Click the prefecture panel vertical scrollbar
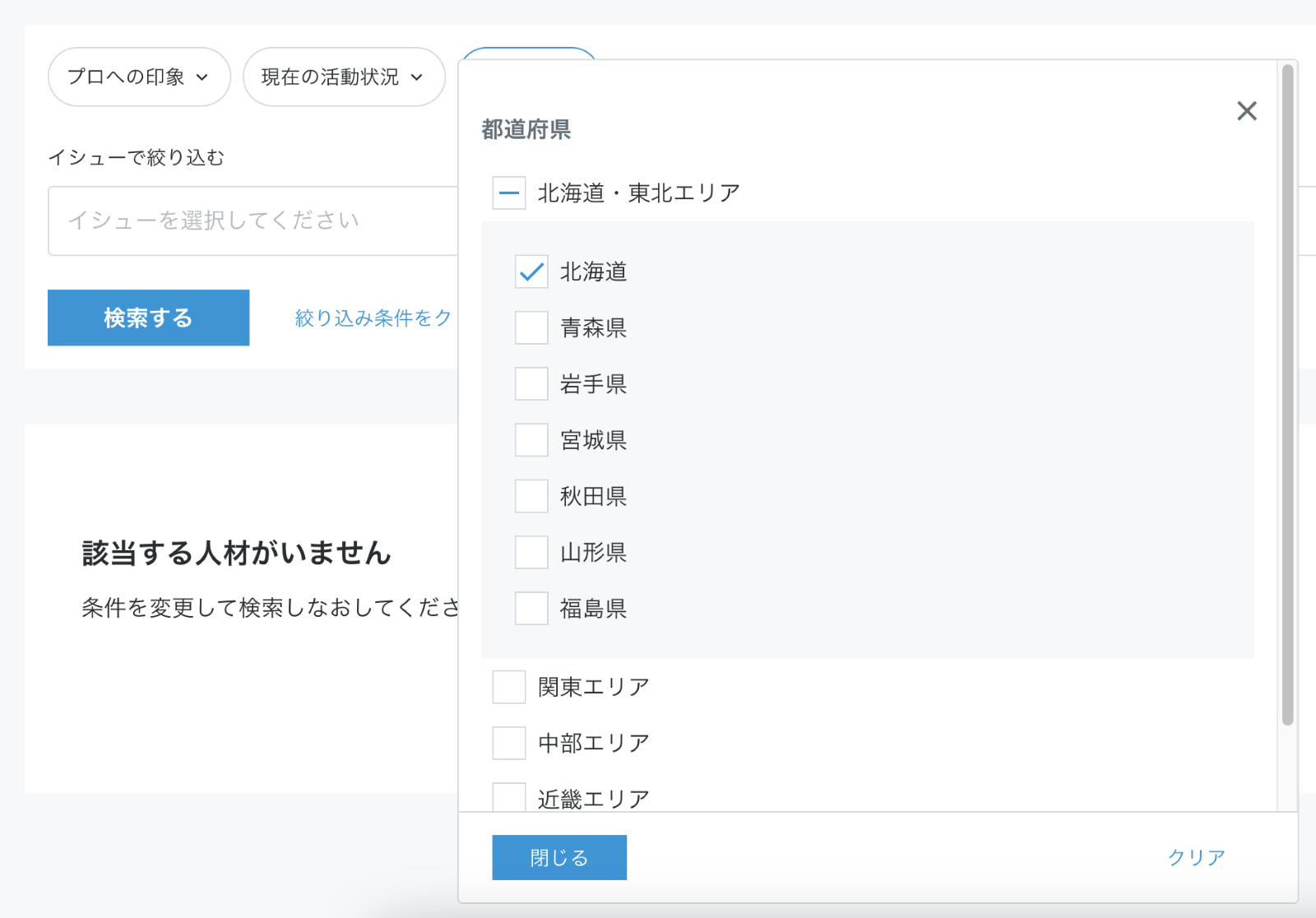The image size is (1316, 918). 1287,395
